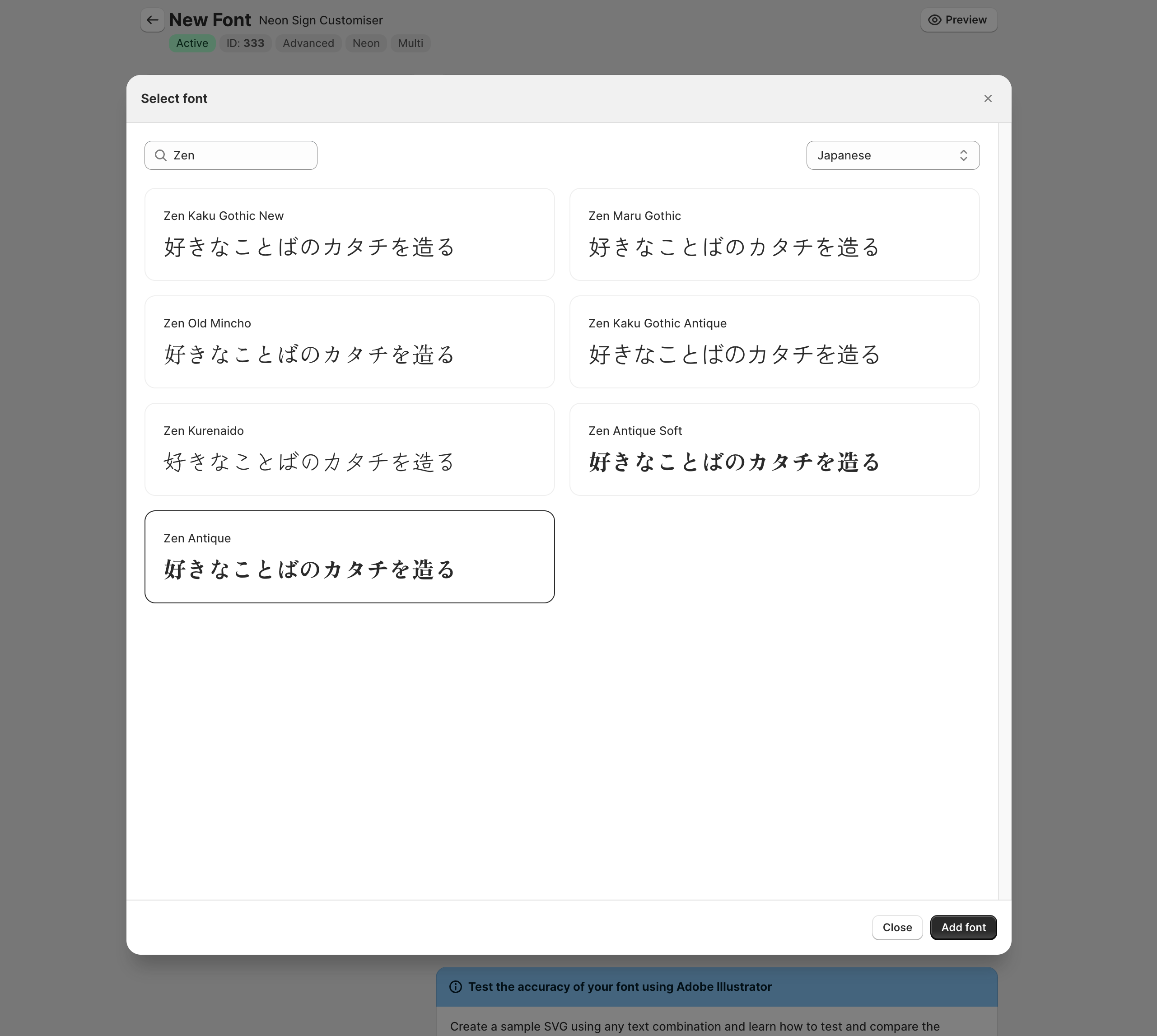Screen dimensions: 1157x1036
Task: Click the stepper chevrons on the language selector
Action: coord(964,155)
